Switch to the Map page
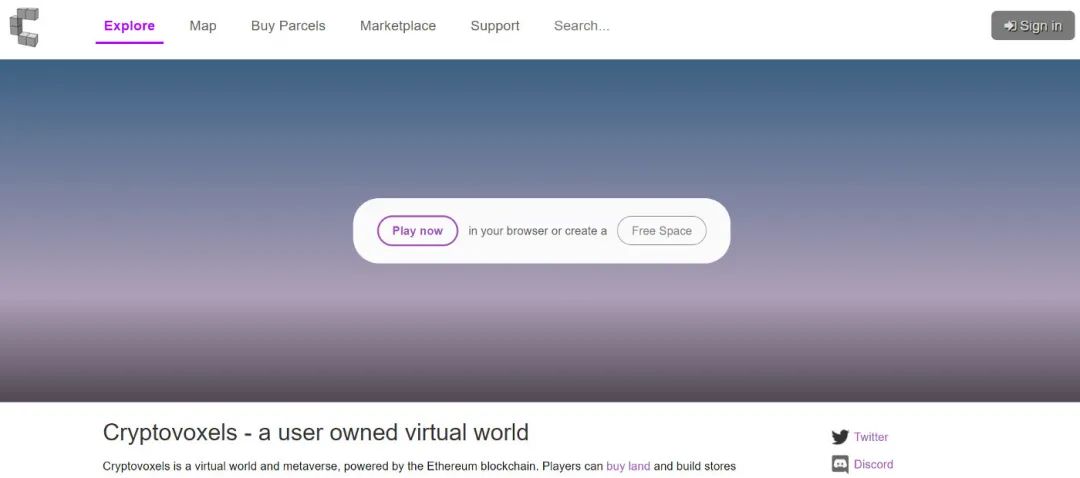The height and width of the screenshot is (478, 1080). pos(203,26)
